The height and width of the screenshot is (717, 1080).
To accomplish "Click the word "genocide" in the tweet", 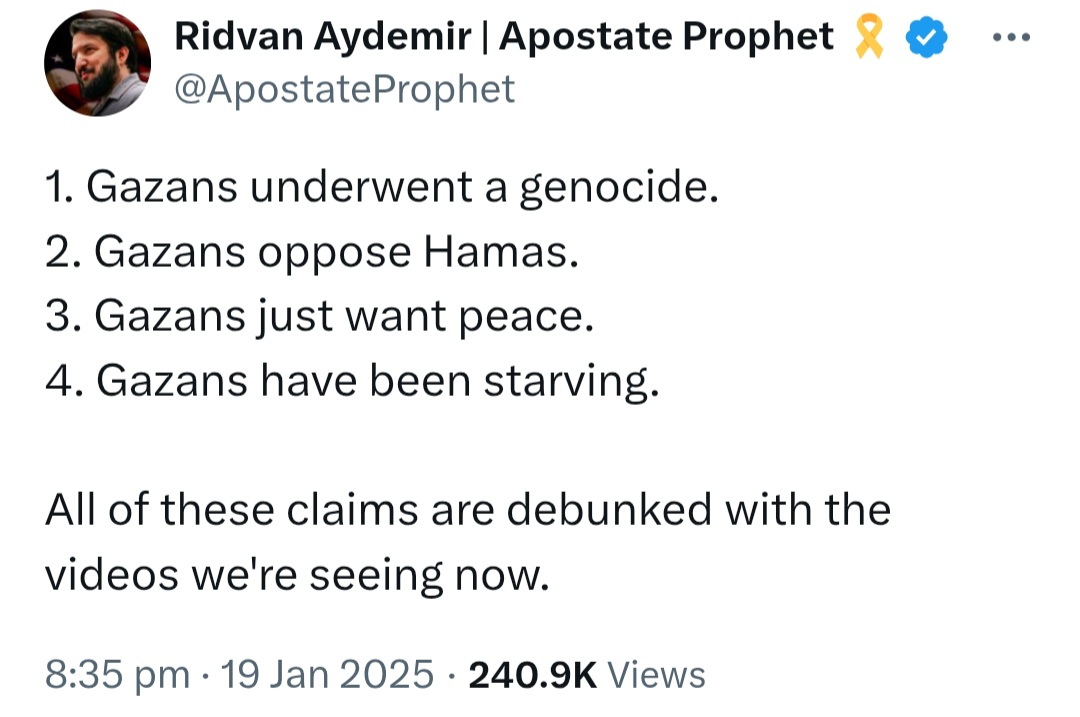I will click(x=613, y=189).
